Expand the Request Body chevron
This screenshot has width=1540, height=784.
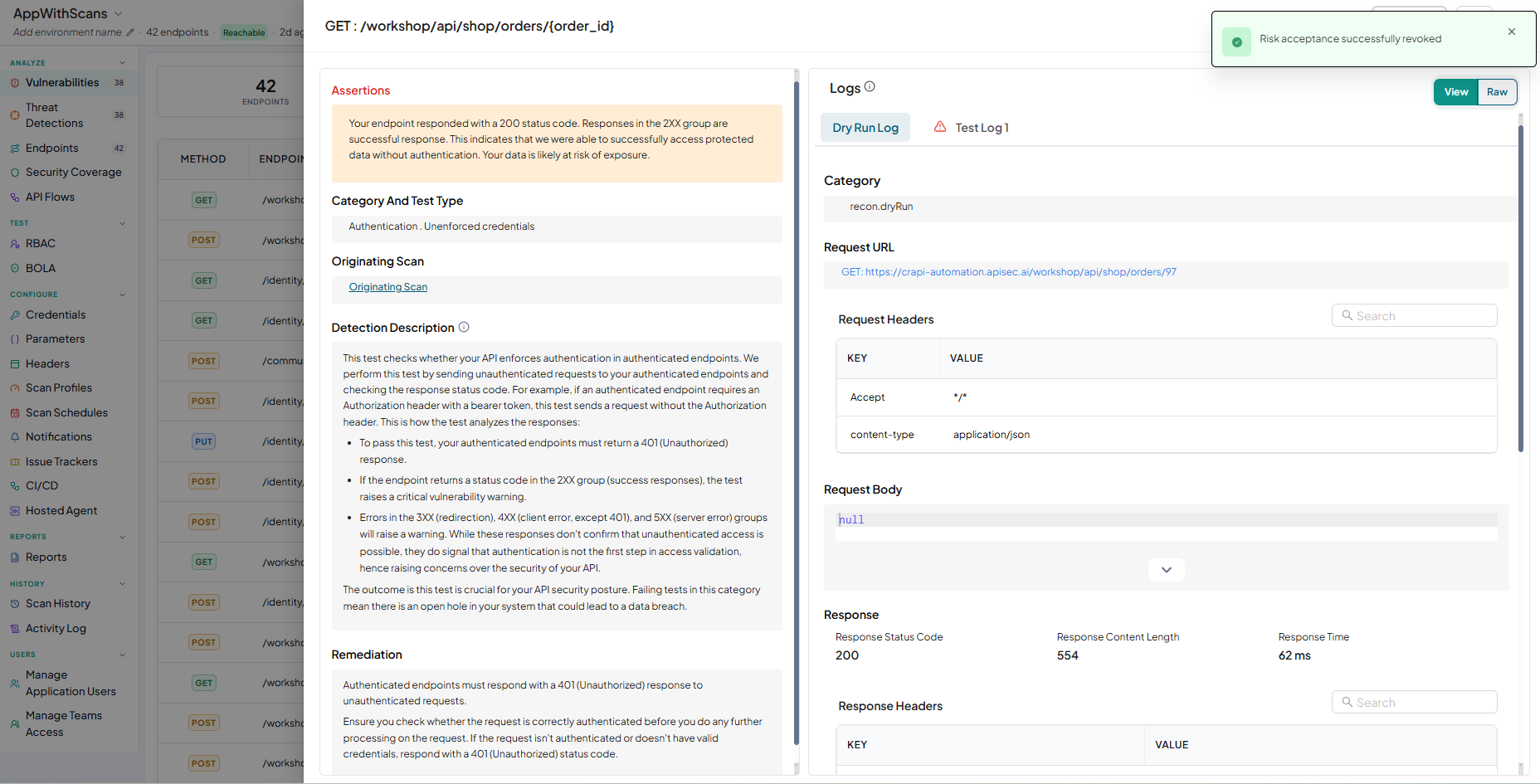(x=1167, y=570)
